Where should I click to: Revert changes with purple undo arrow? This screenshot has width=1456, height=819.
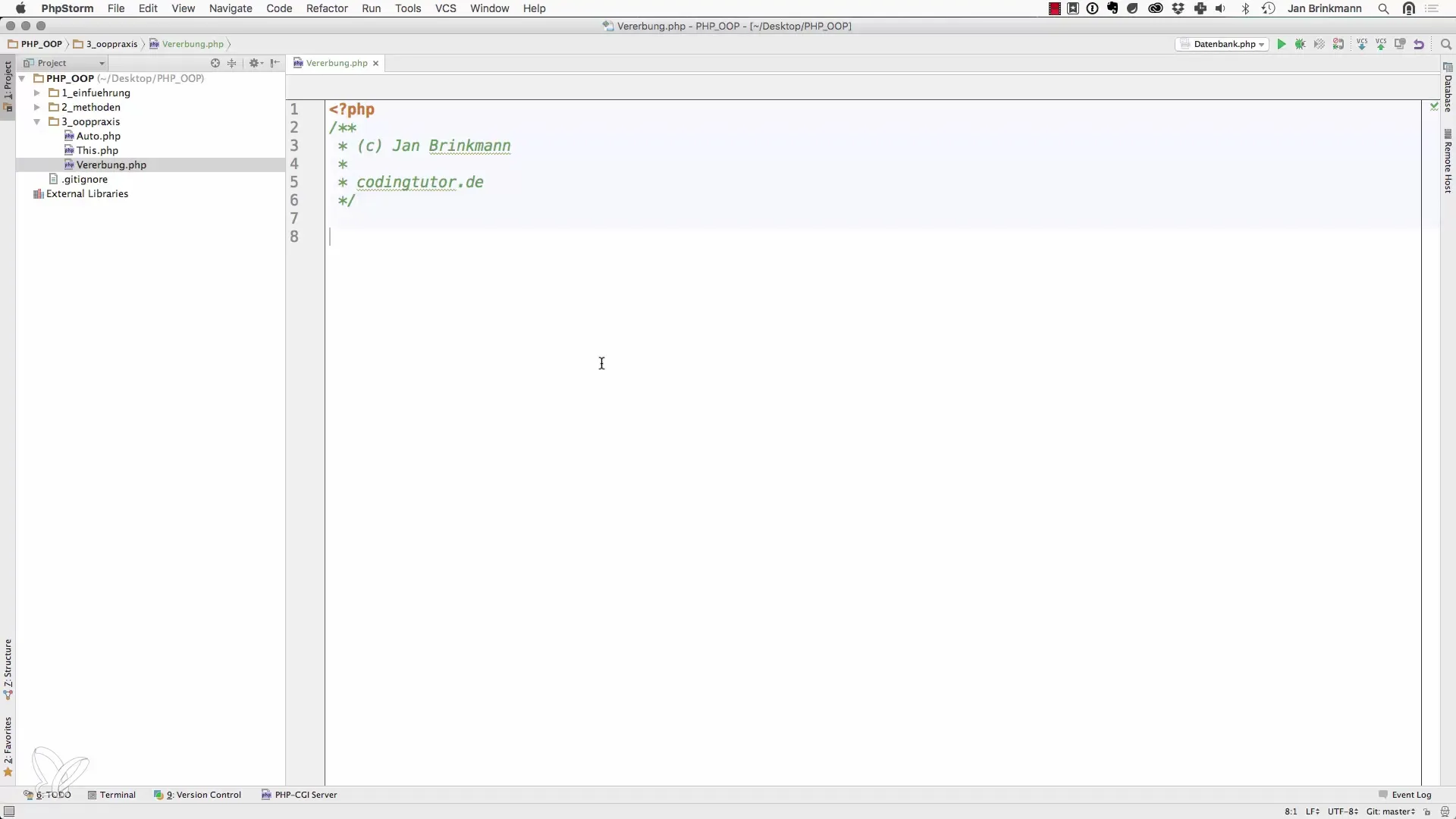tap(1419, 44)
